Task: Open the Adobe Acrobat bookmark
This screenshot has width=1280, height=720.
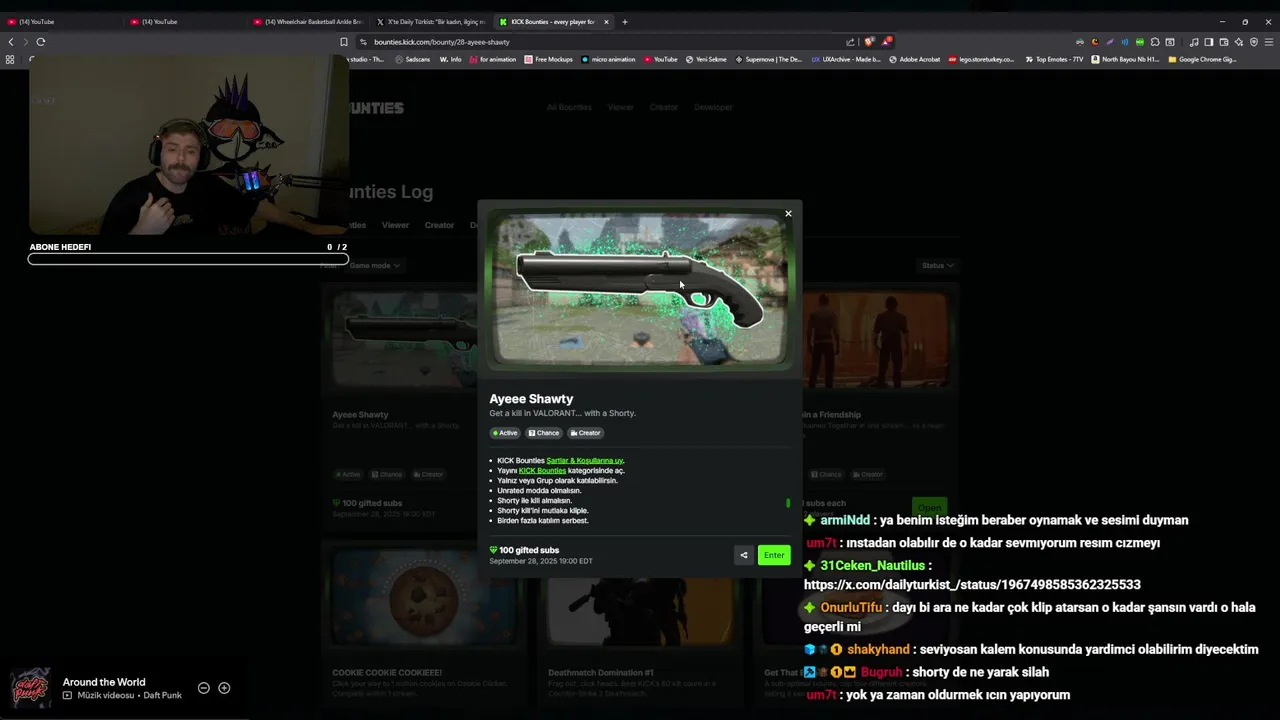Action: click(x=914, y=60)
